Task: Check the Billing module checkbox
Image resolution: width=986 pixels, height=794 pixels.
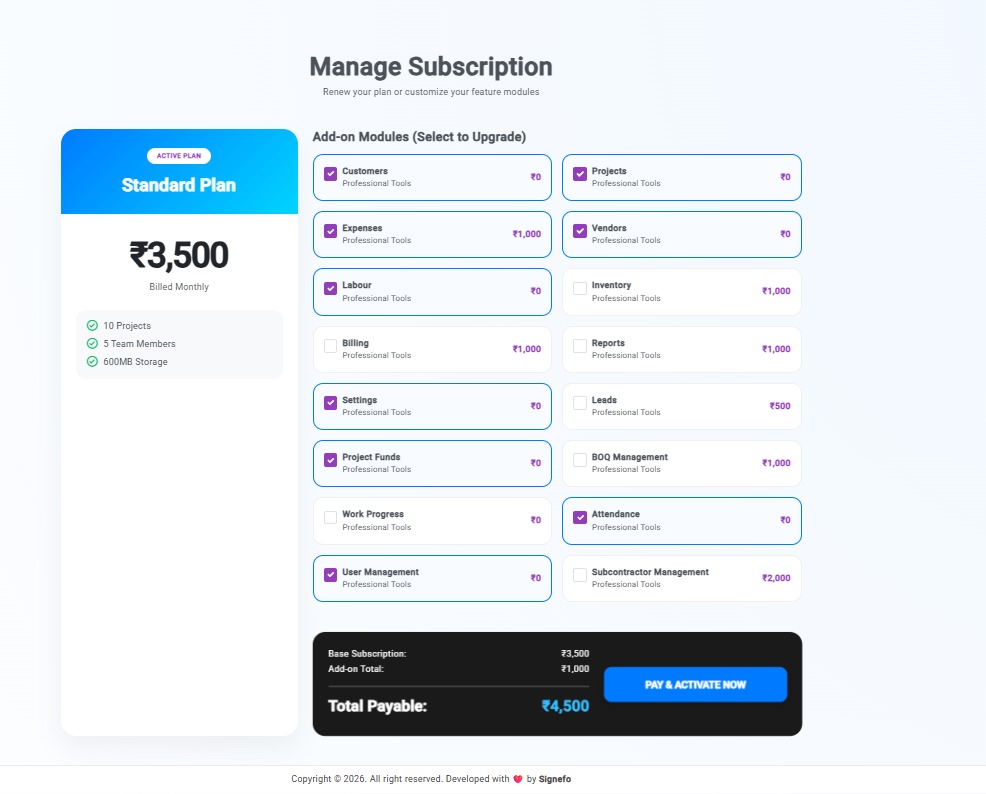Action: tap(330, 346)
